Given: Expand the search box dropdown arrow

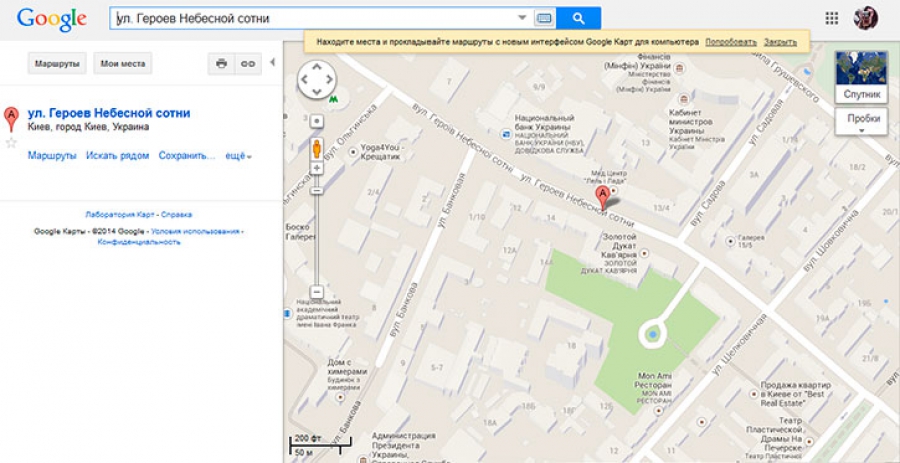Looking at the screenshot, I should click(522, 18).
